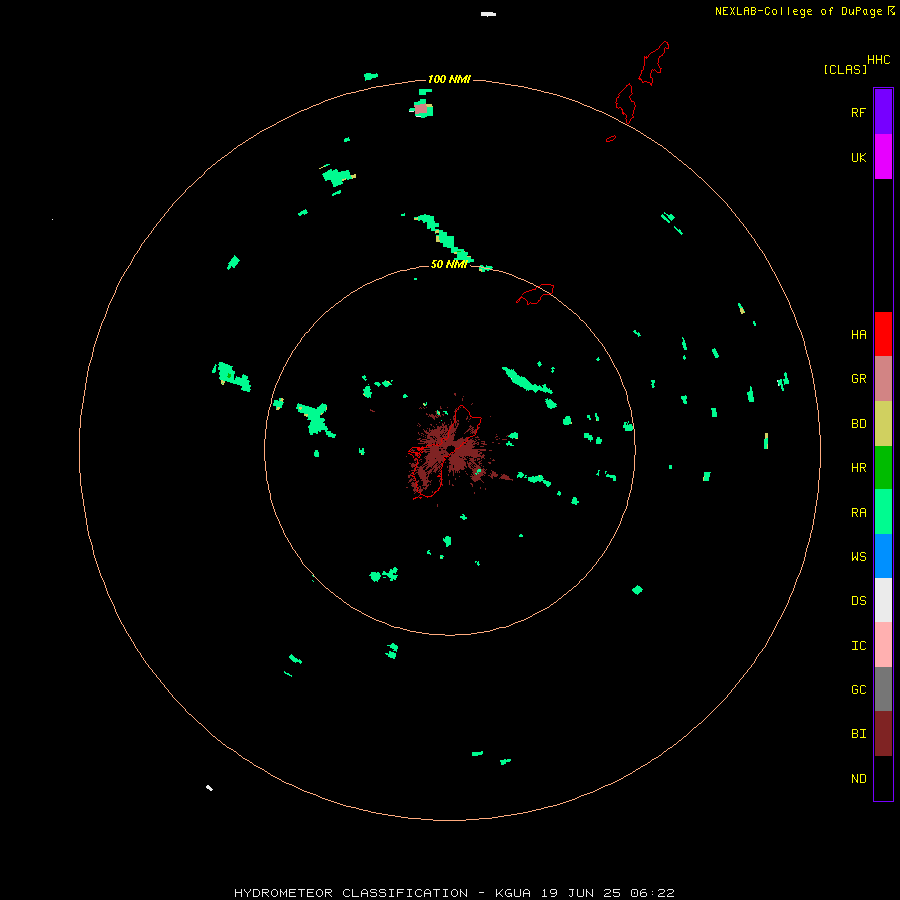Click the BI brown legend swatch

click(883, 734)
